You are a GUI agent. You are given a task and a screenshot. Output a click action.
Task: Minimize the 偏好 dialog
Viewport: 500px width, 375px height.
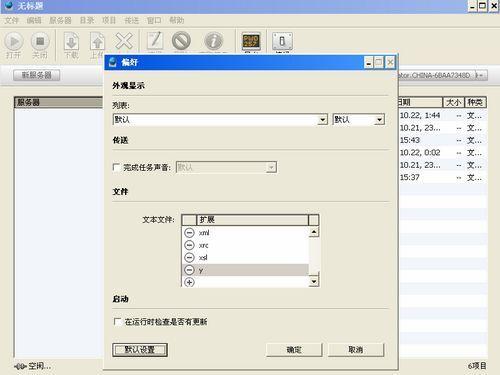coord(368,62)
